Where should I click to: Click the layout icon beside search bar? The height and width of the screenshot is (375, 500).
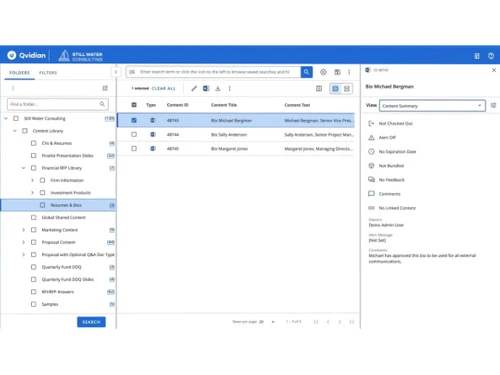[337, 72]
